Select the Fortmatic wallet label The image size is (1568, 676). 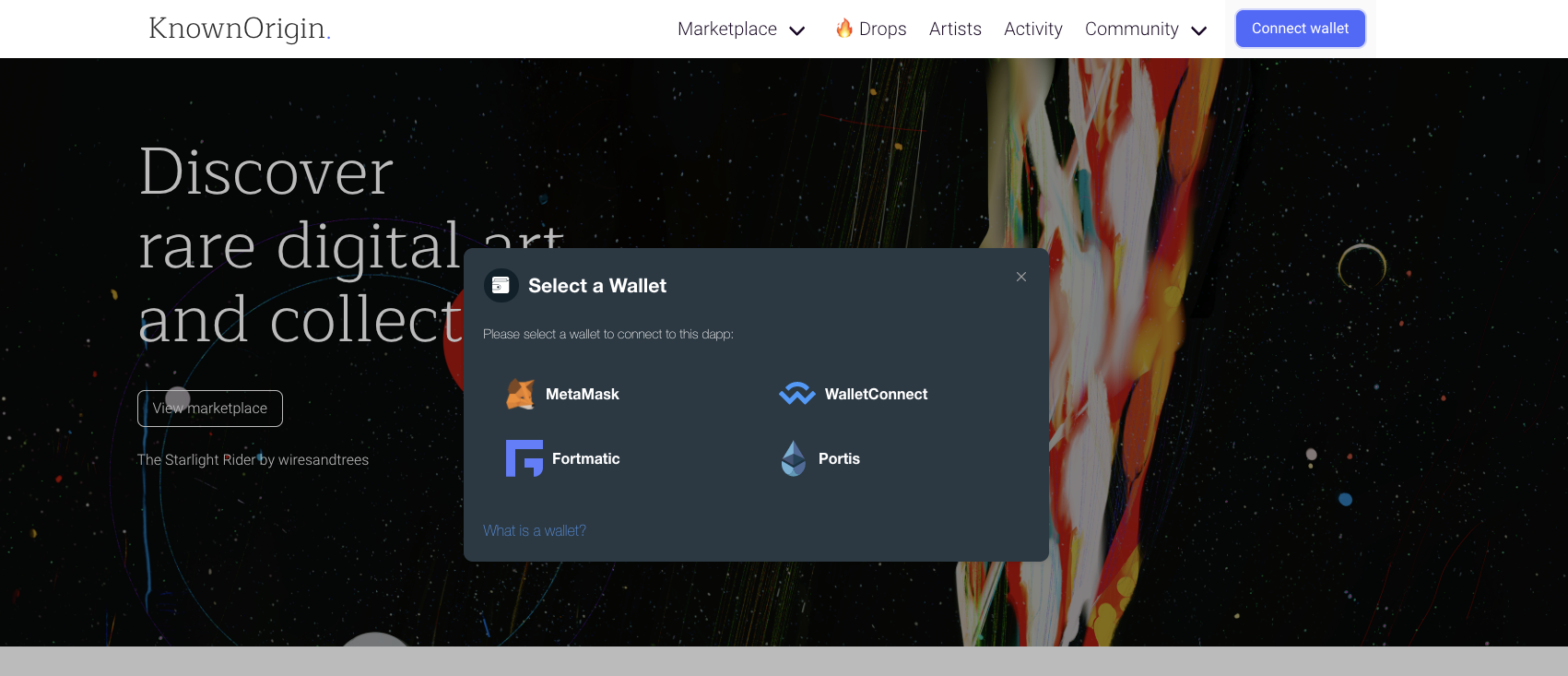coord(585,458)
